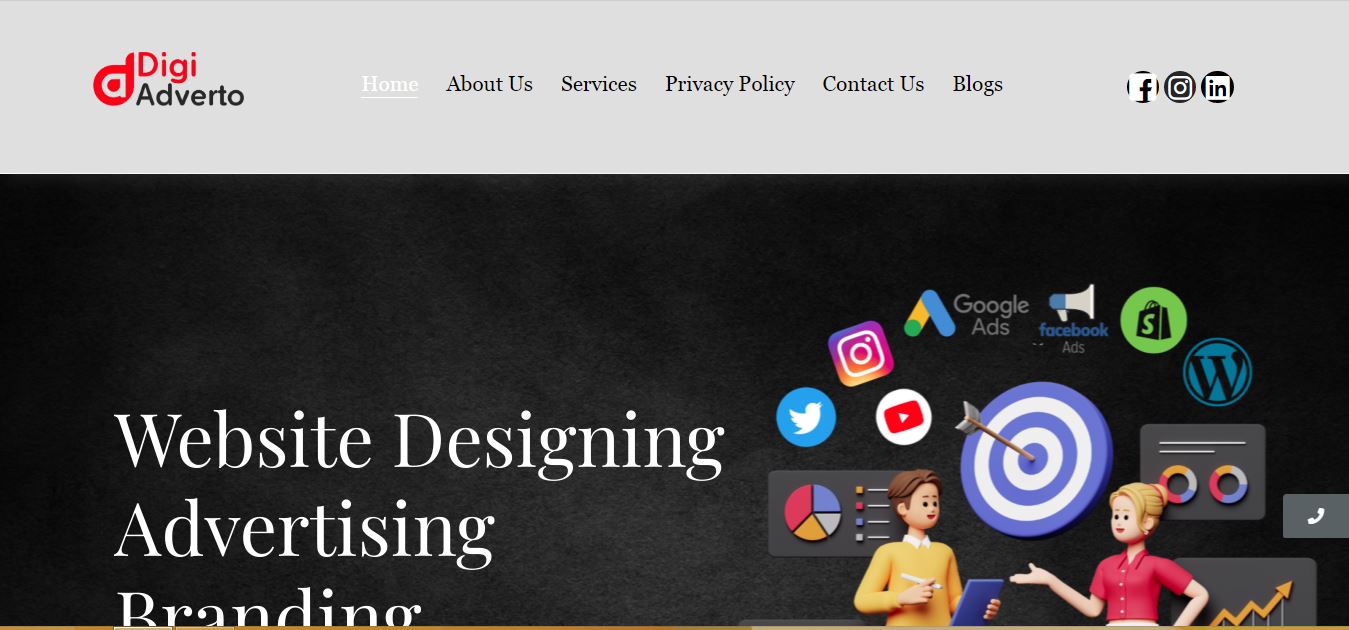1349x630 pixels.
Task: Open the About Us page
Action: tap(489, 85)
